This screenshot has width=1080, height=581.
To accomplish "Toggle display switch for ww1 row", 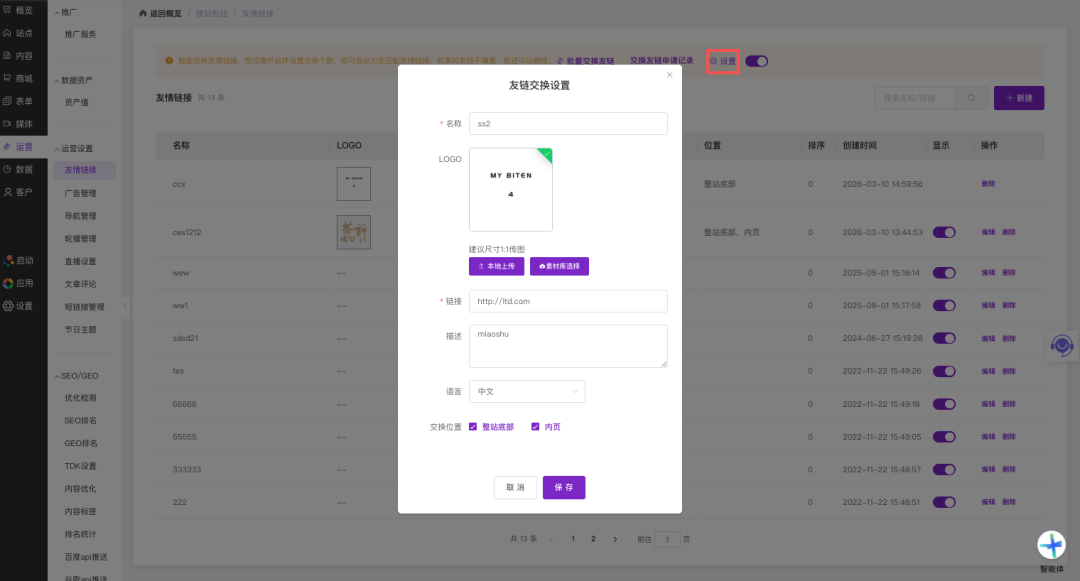I will (x=944, y=305).
